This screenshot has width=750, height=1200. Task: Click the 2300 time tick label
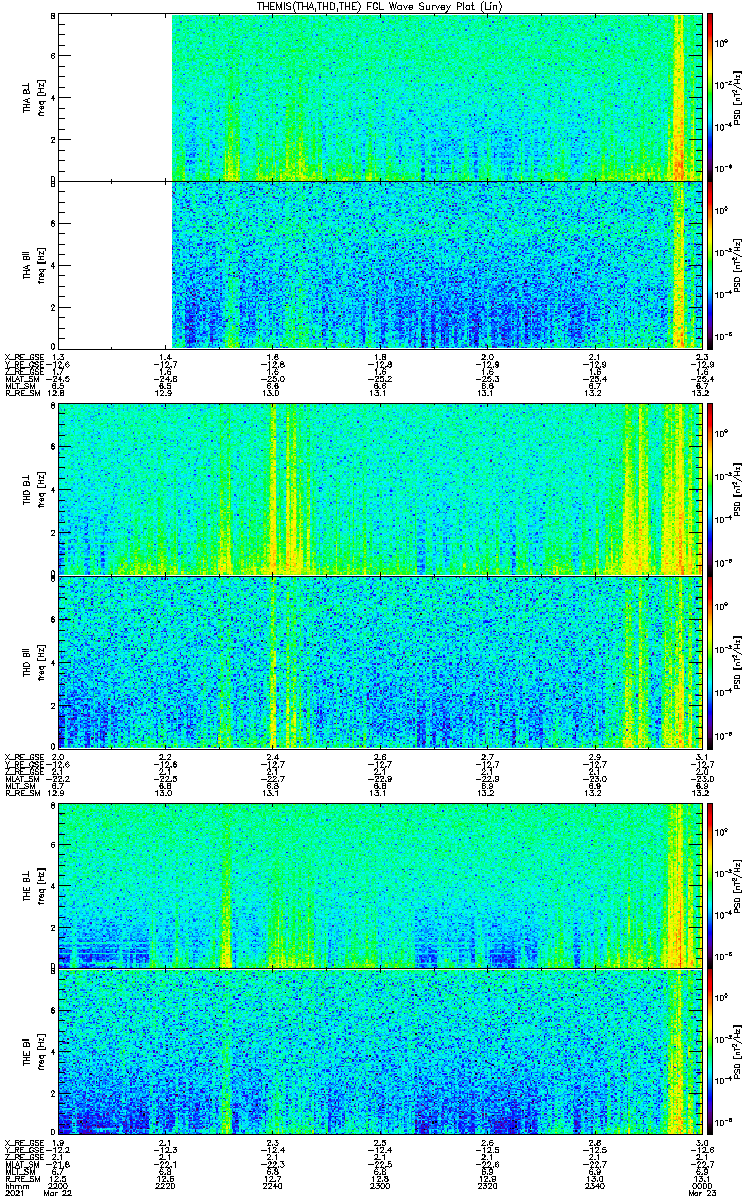click(380, 1186)
